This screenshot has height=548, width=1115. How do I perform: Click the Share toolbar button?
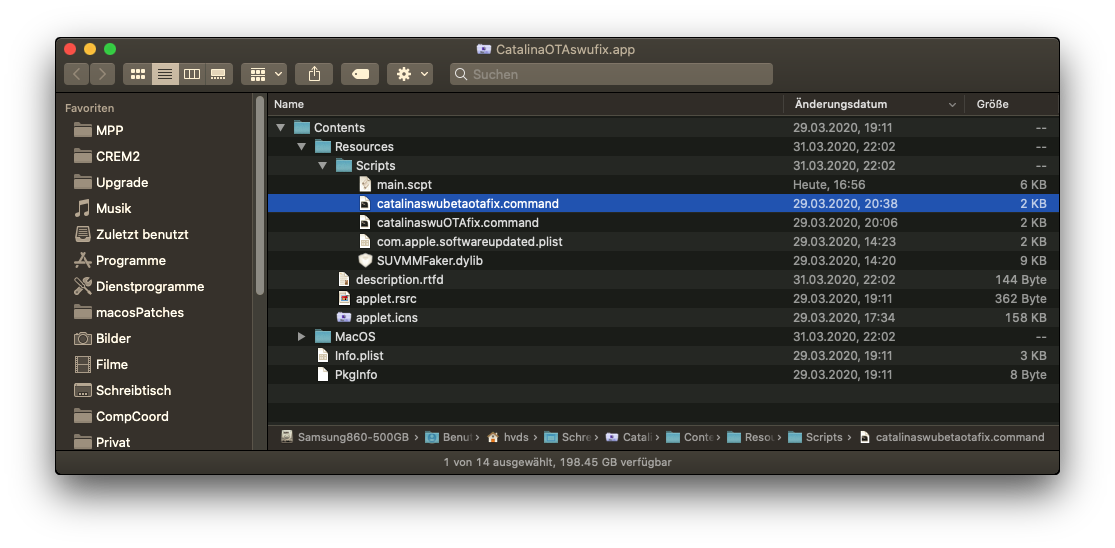[x=314, y=74]
